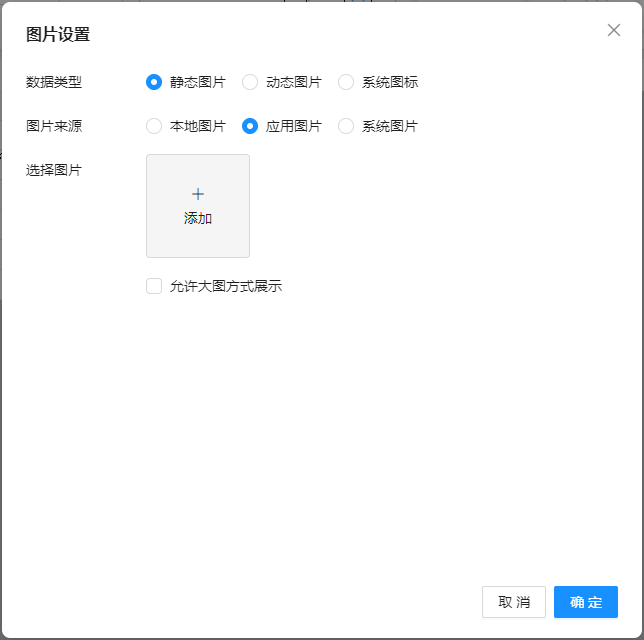Click the plus icon in the add tile
Viewport: 644px width, 640px height.
(x=198, y=194)
